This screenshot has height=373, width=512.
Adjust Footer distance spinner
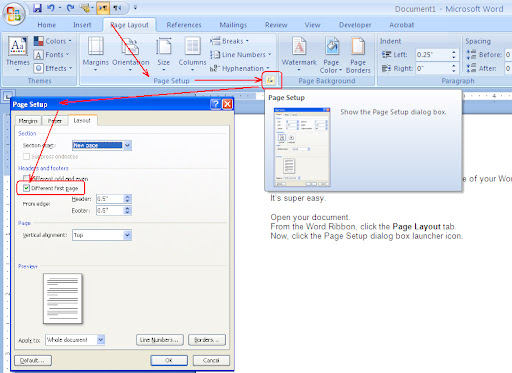coord(127,210)
